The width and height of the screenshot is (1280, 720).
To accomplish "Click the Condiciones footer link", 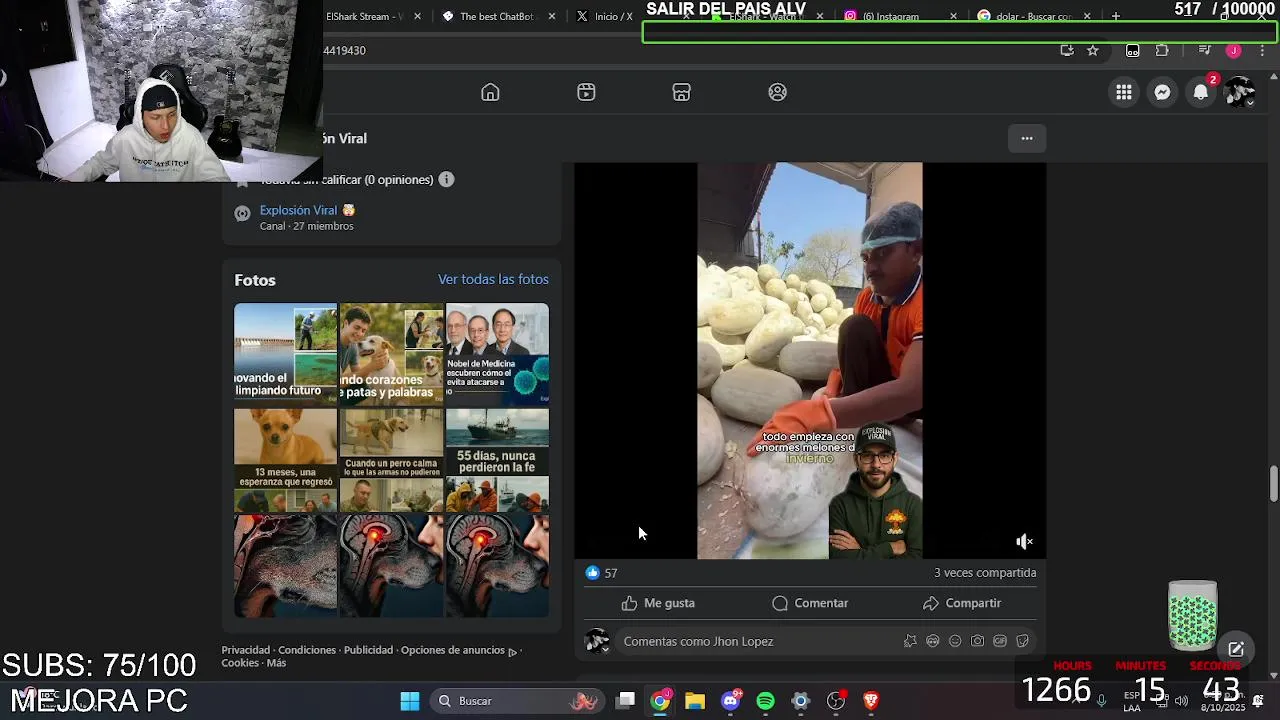I will [307, 650].
